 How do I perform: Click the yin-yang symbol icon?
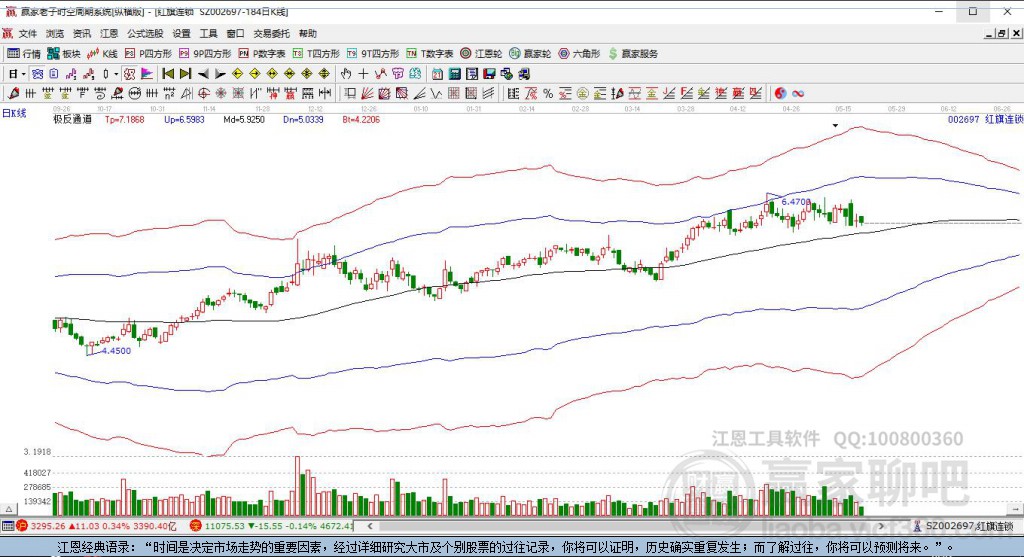coord(780,93)
